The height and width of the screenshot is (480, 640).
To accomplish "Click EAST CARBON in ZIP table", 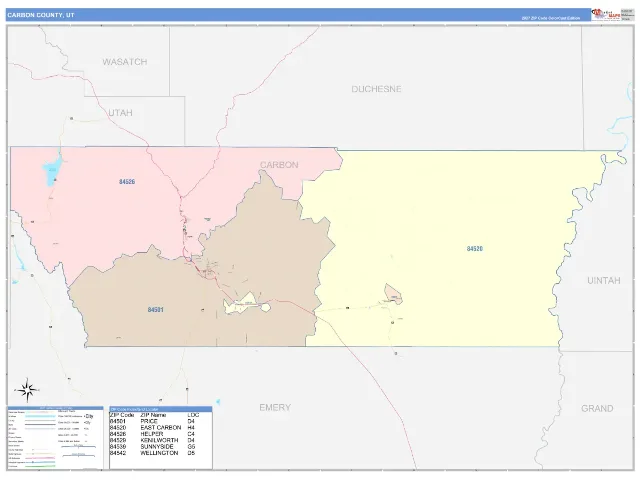I will (x=160, y=428).
